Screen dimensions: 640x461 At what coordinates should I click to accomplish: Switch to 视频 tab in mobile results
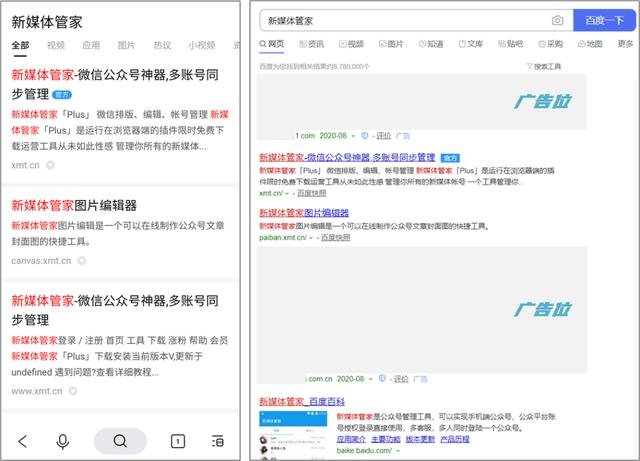56,45
